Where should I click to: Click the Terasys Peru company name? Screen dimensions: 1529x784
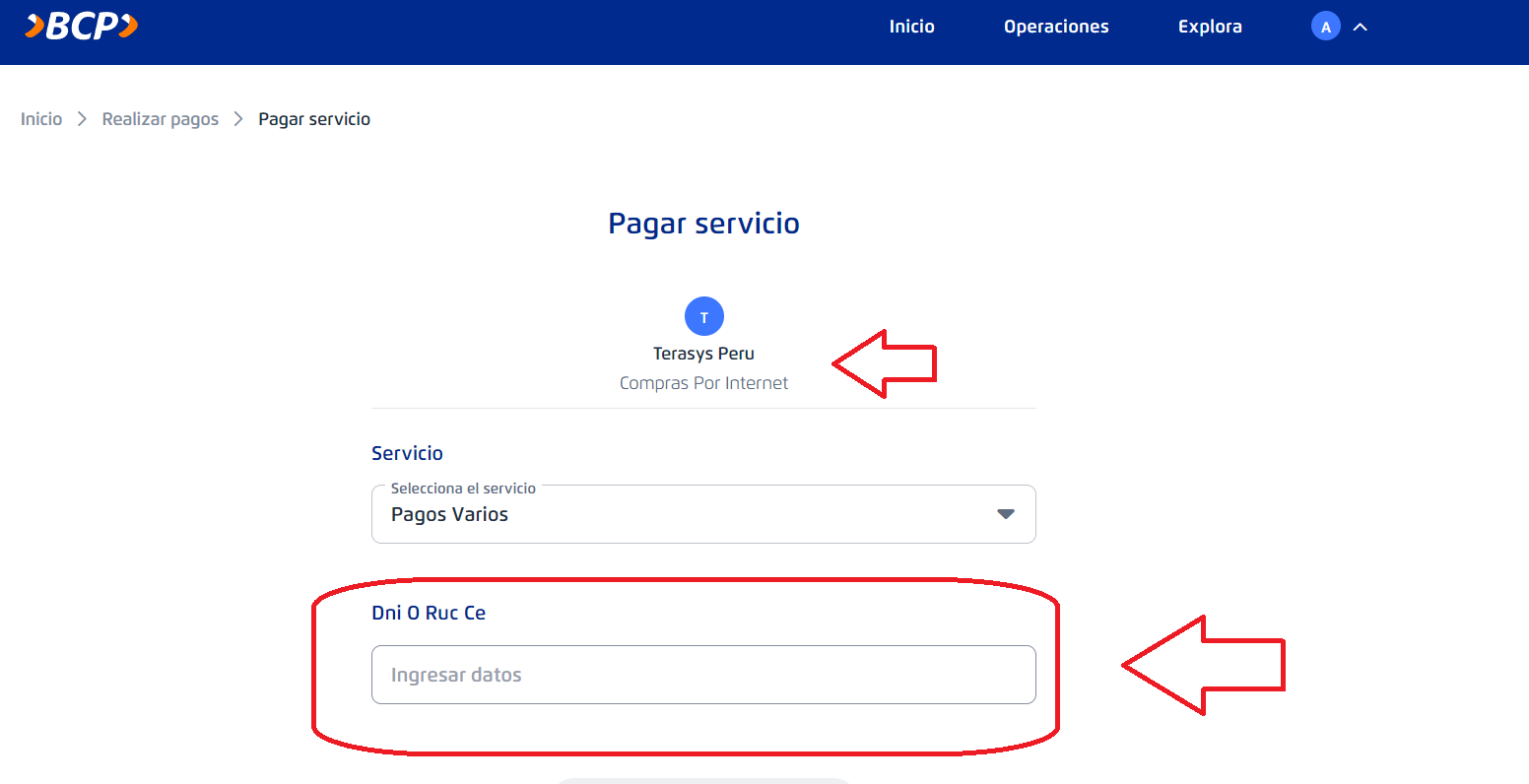[703, 354]
